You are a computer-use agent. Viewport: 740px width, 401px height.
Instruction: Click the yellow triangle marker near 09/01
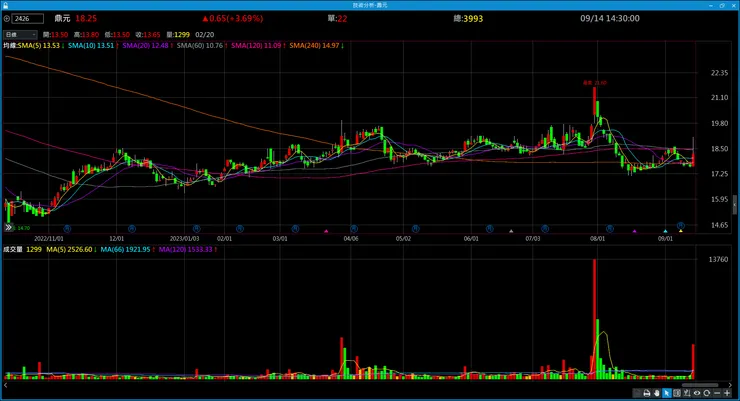pos(681,231)
